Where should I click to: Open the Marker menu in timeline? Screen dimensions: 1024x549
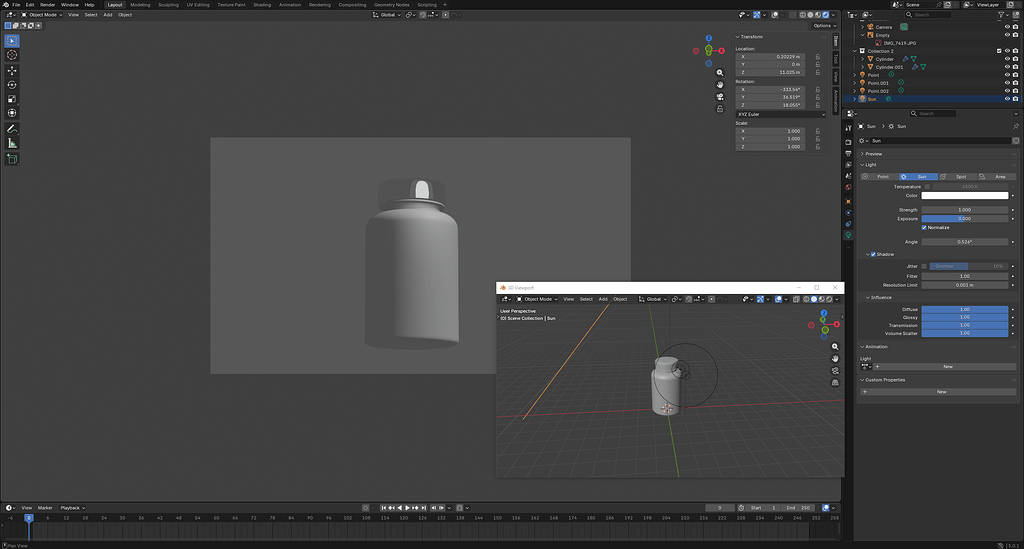45,508
